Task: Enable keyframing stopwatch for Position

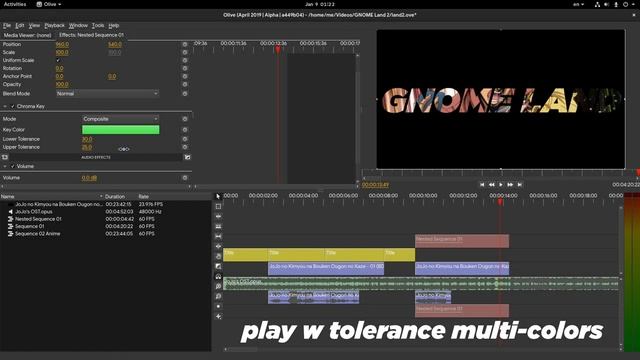Action: (x=185, y=44)
